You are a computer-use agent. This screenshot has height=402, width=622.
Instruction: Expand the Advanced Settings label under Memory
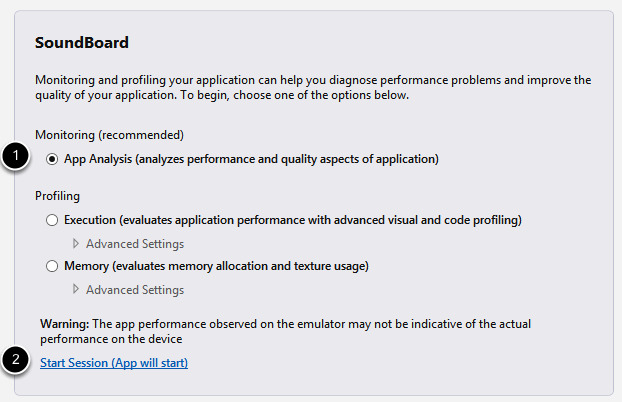click(x=135, y=290)
